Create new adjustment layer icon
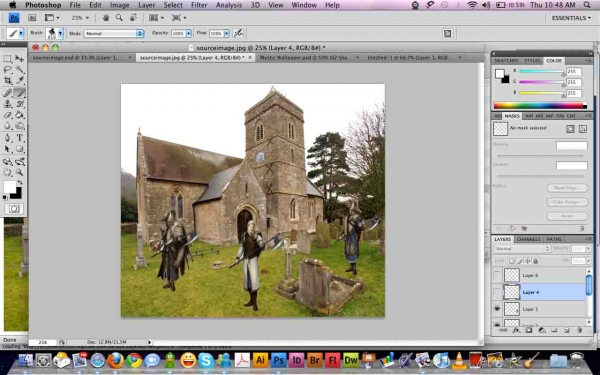Screen dimensions: 600x375 [541, 330]
